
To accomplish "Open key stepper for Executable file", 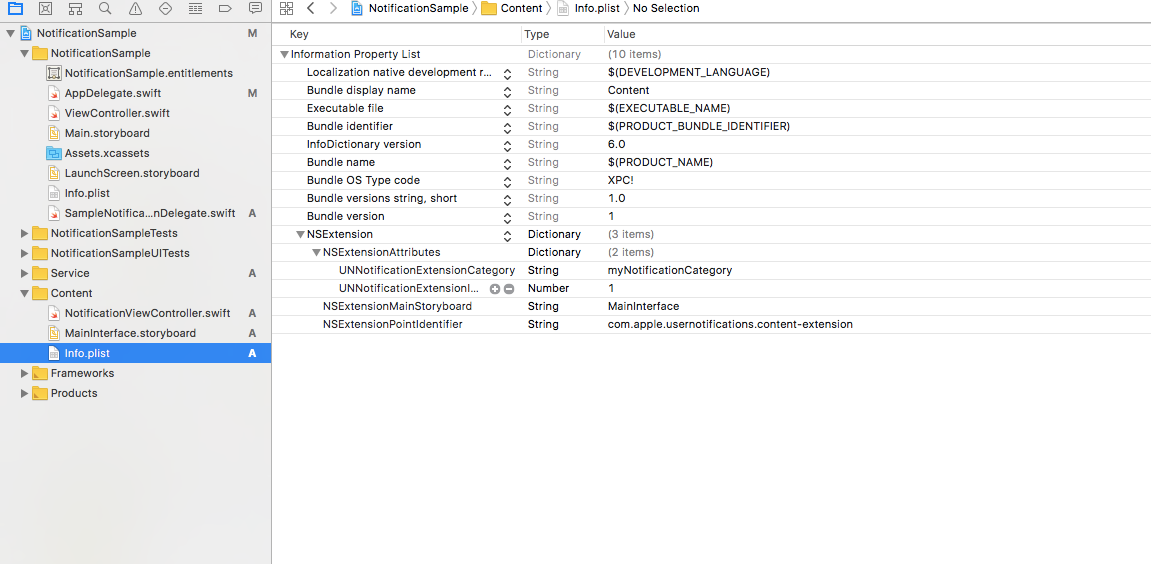I will [x=507, y=109].
